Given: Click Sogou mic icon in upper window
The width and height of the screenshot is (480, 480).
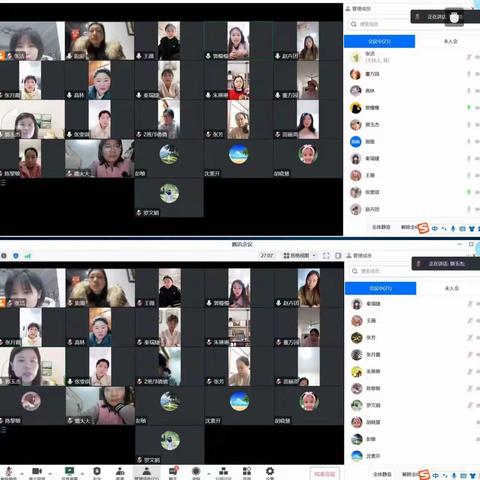Looking at the screenshot, I should [x=453, y=229].
